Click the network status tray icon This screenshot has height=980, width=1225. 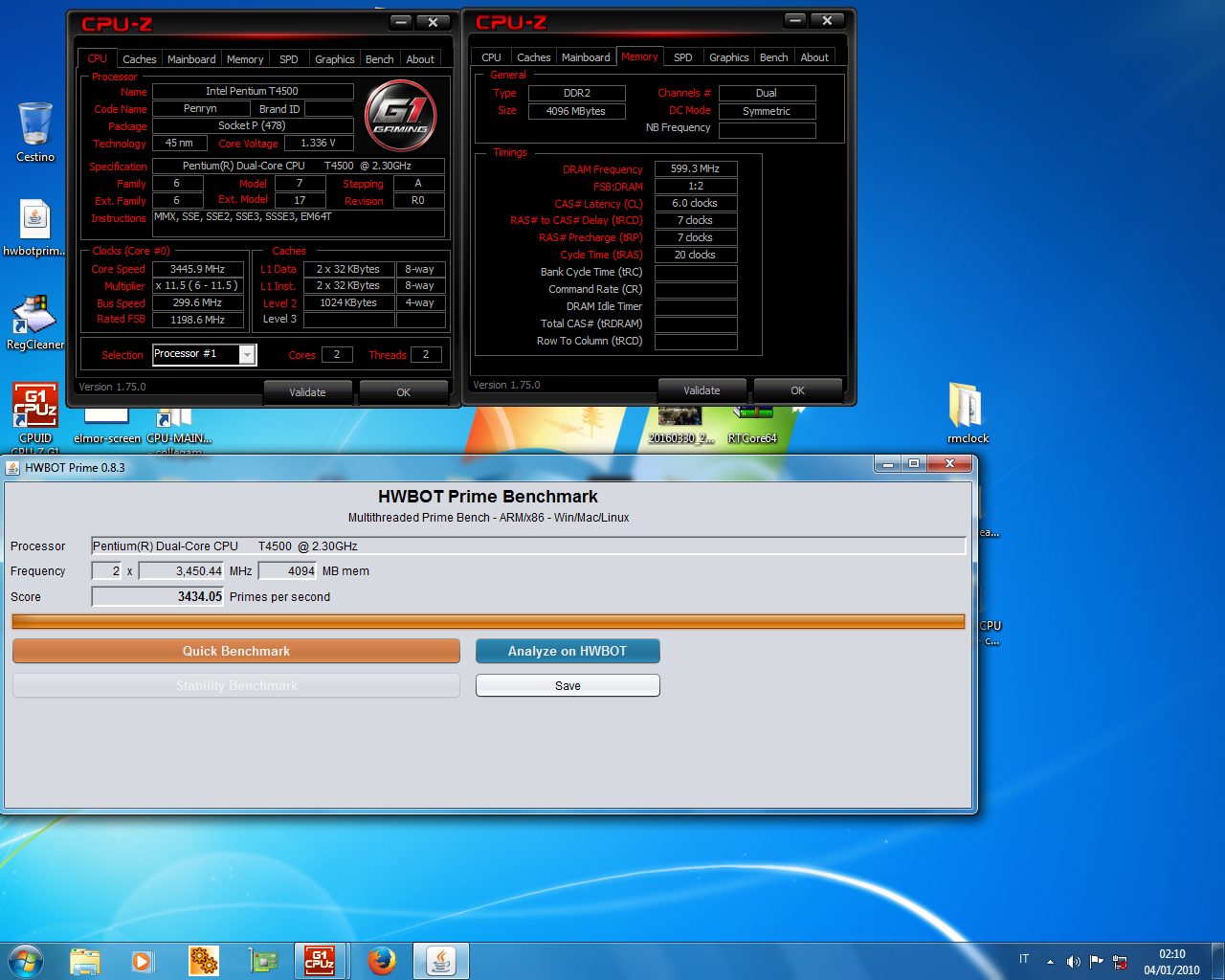(x=1120, y=962)
